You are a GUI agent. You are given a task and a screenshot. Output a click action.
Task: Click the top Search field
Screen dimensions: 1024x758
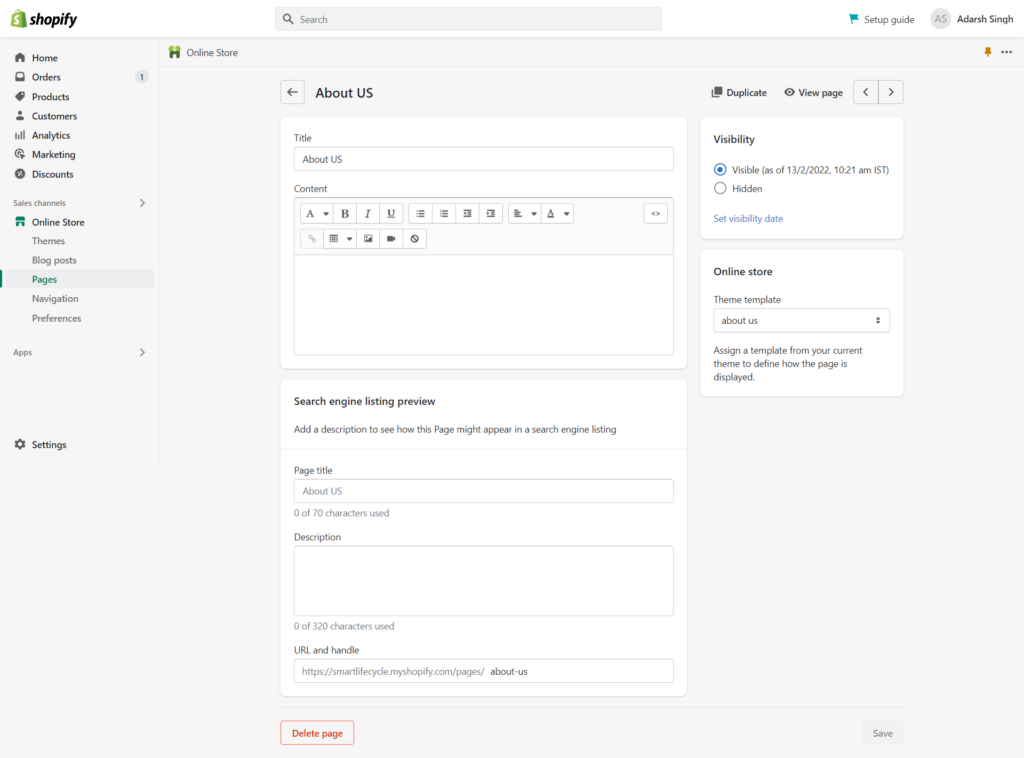click(468, 19)
